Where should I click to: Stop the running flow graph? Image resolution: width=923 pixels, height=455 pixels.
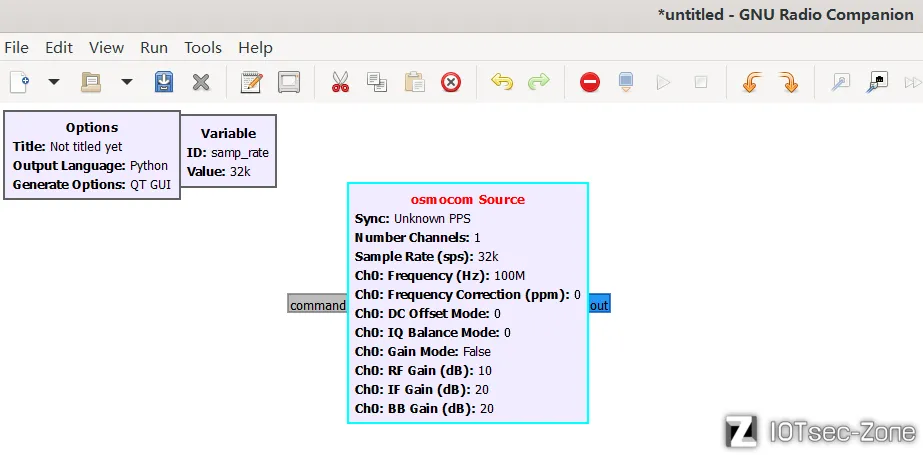coord(700,82)
